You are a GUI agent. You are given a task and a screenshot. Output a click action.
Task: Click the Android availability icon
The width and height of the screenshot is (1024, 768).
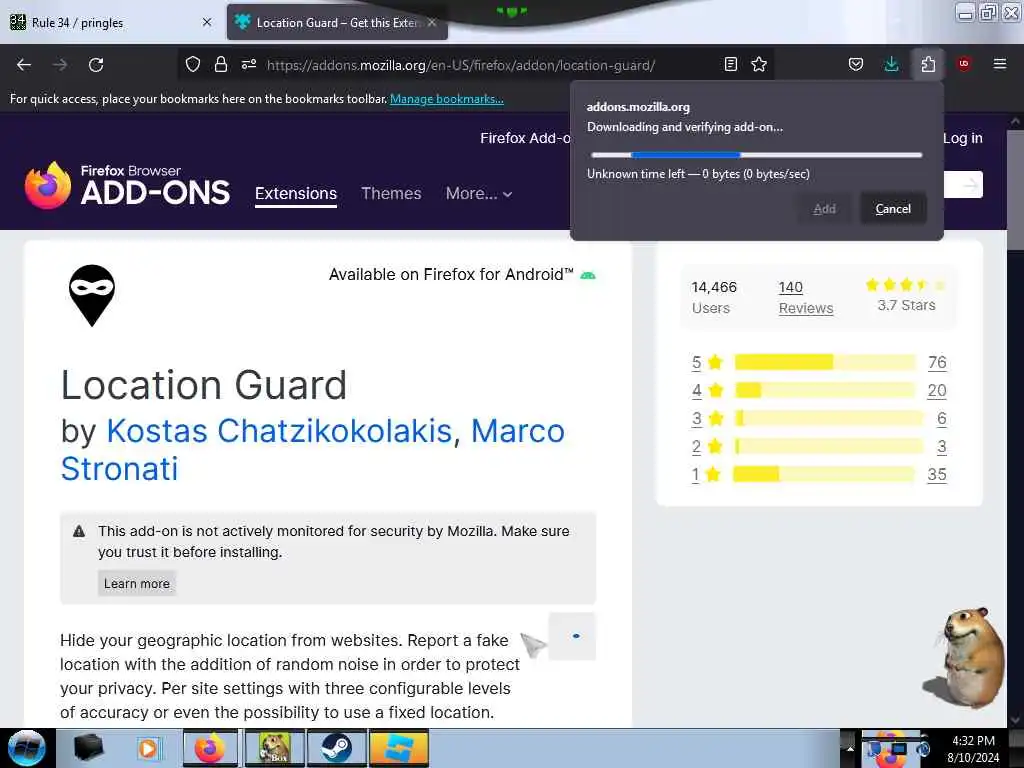click(588, 275)
